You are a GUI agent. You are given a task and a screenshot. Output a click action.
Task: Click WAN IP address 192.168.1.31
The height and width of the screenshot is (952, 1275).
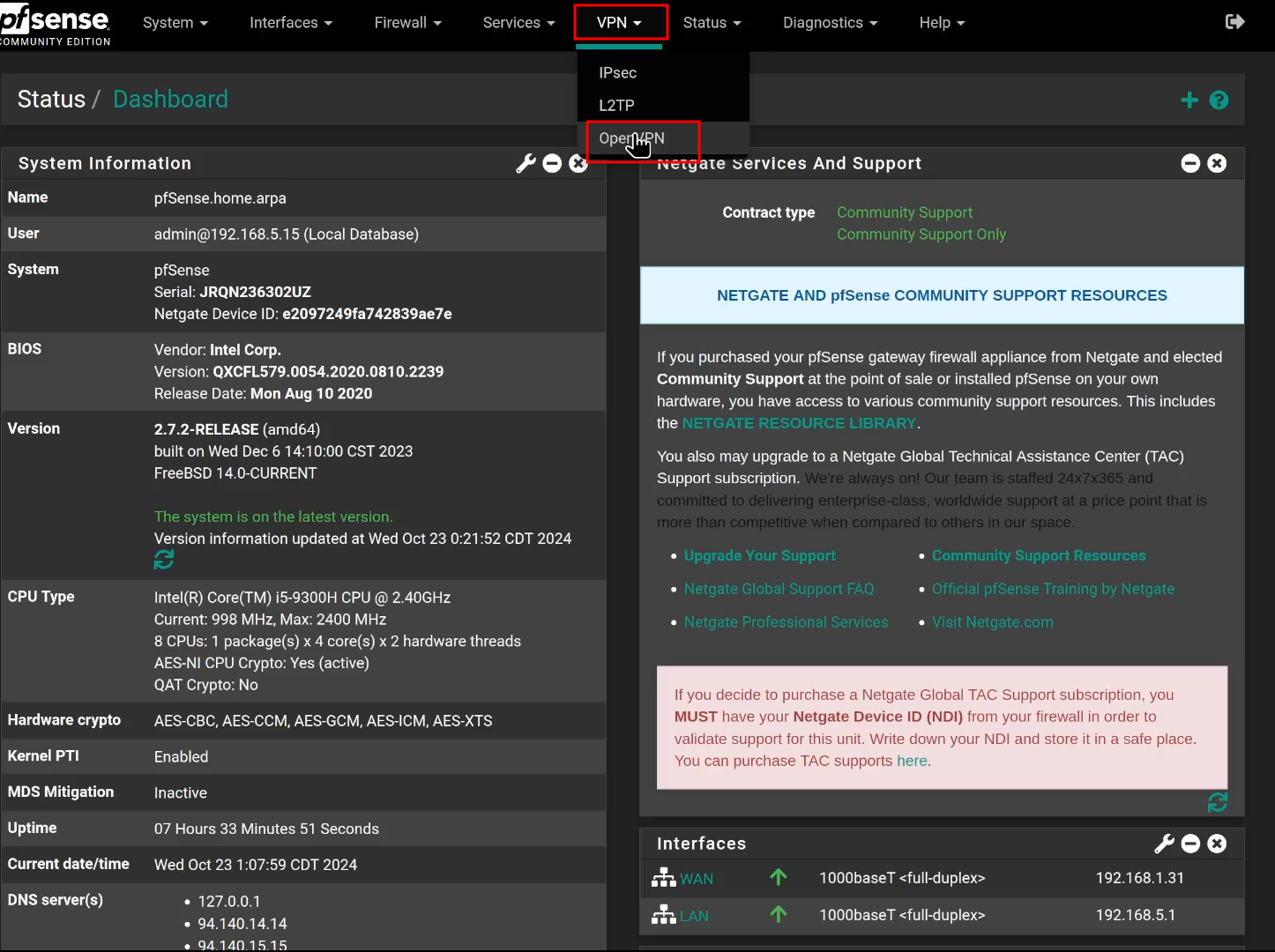click(1140, 878)
